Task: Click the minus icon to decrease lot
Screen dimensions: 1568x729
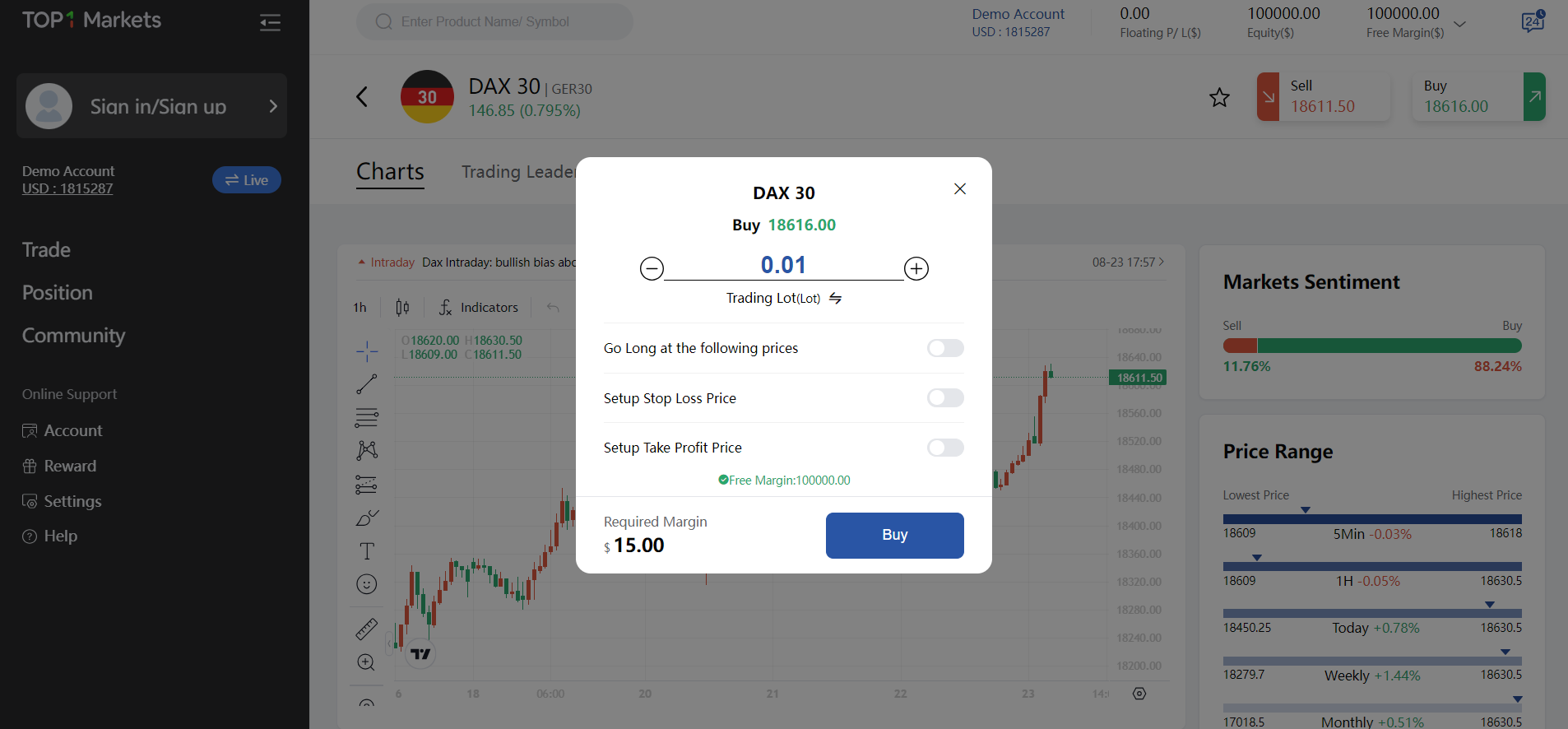Action: (652, 268)
